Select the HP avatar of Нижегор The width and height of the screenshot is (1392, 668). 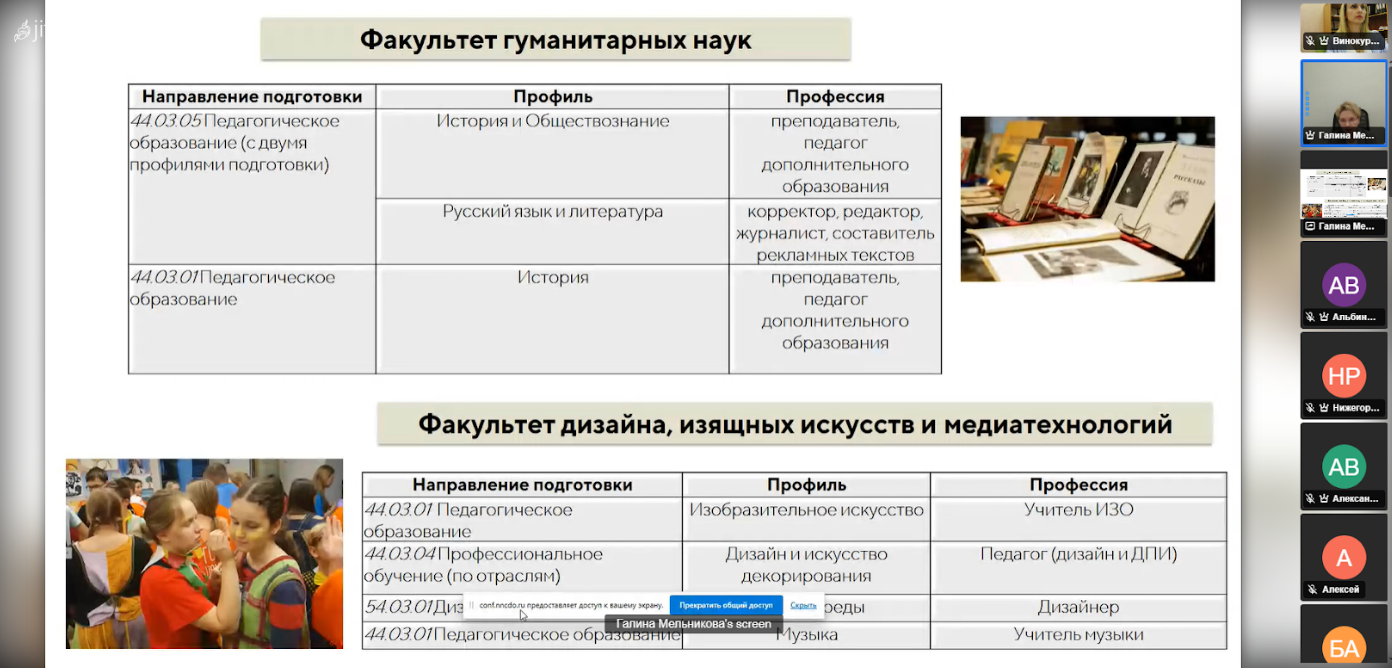coord(1344,376)
